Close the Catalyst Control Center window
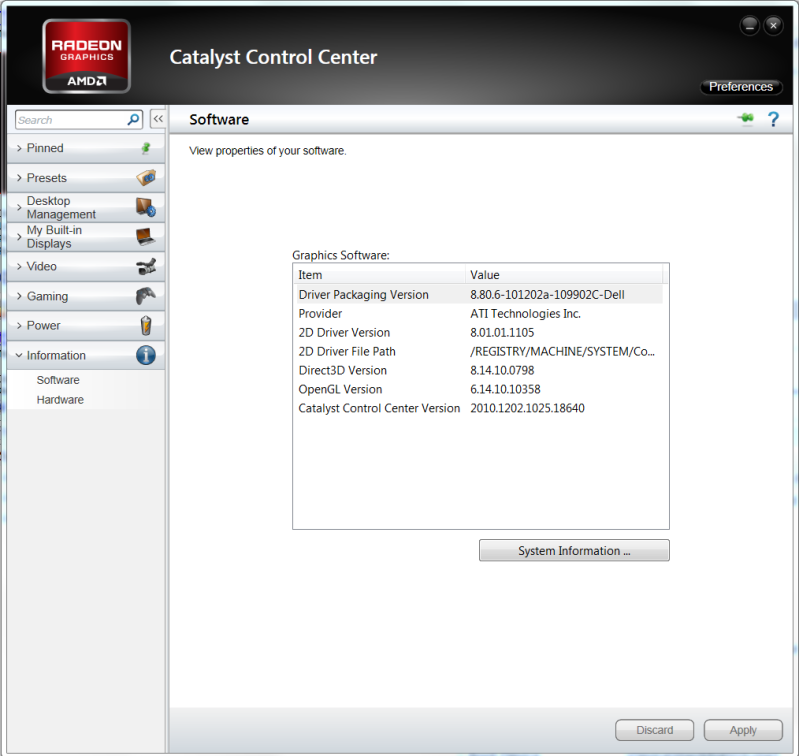The image size is (799, 756). coord(773,25)
